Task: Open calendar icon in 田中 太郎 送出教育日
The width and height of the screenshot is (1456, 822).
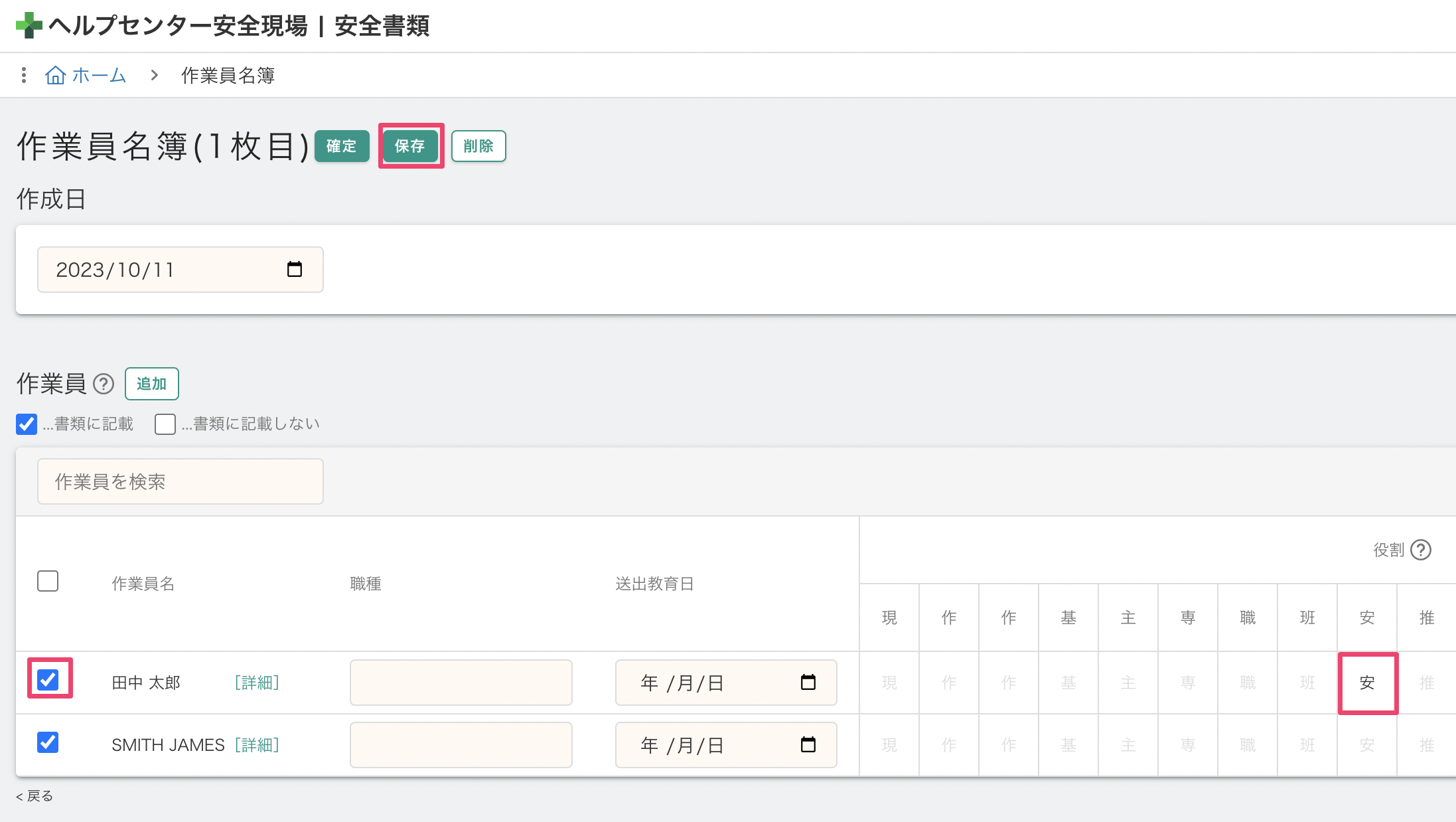Action: pos(808,683)
